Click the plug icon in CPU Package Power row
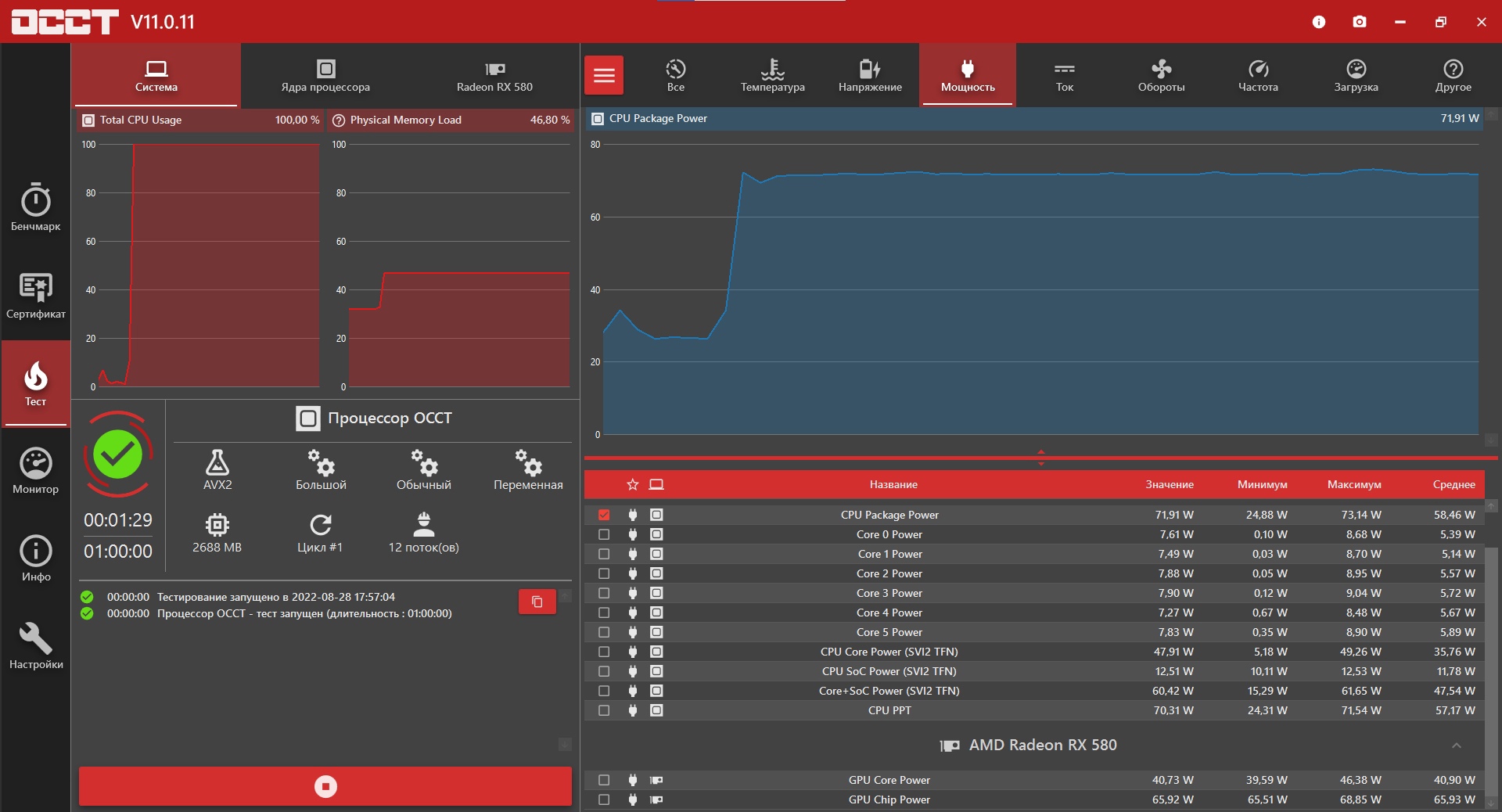 (x=633, y=515)
